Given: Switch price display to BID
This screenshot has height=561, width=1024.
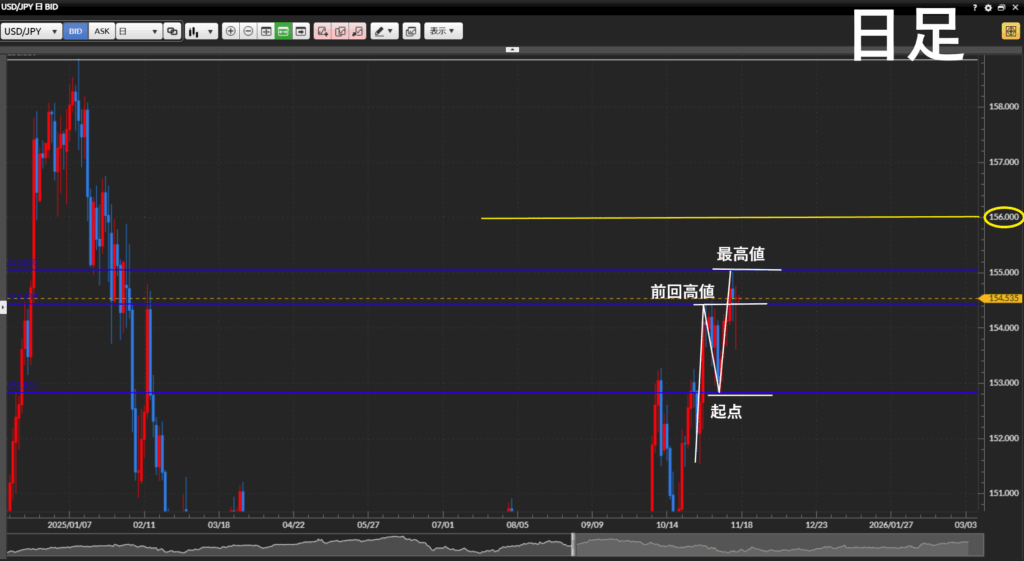Looking at the screenshot, I should (x=76, y=31).
